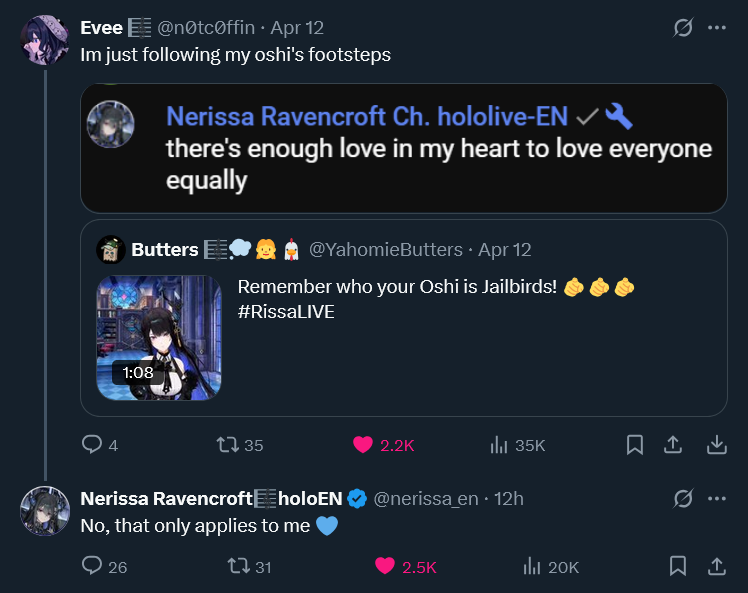748x593 pixels.
Task: Unlike Evee's tweet showing 2.2K likes
Action: pos(363,445)
